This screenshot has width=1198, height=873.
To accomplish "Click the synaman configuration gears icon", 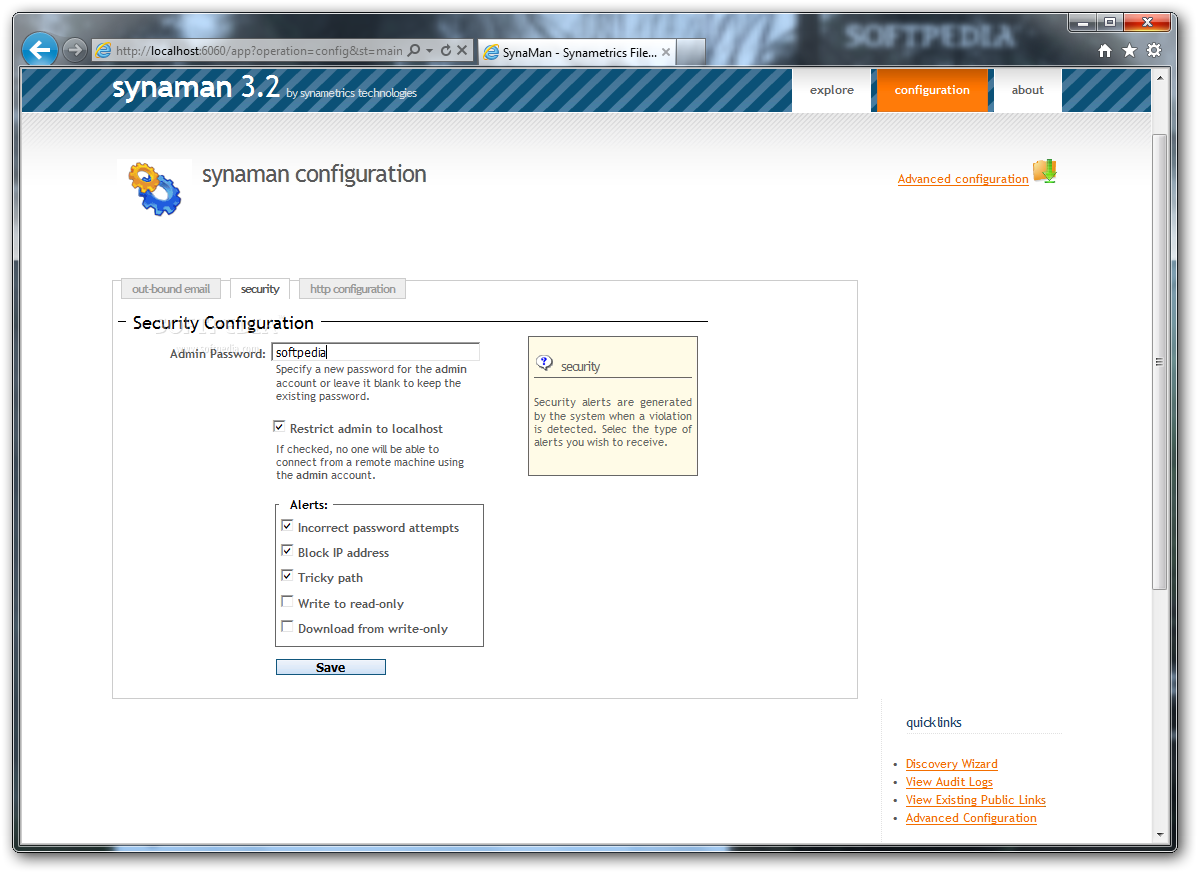I will [x=155, y=188].
